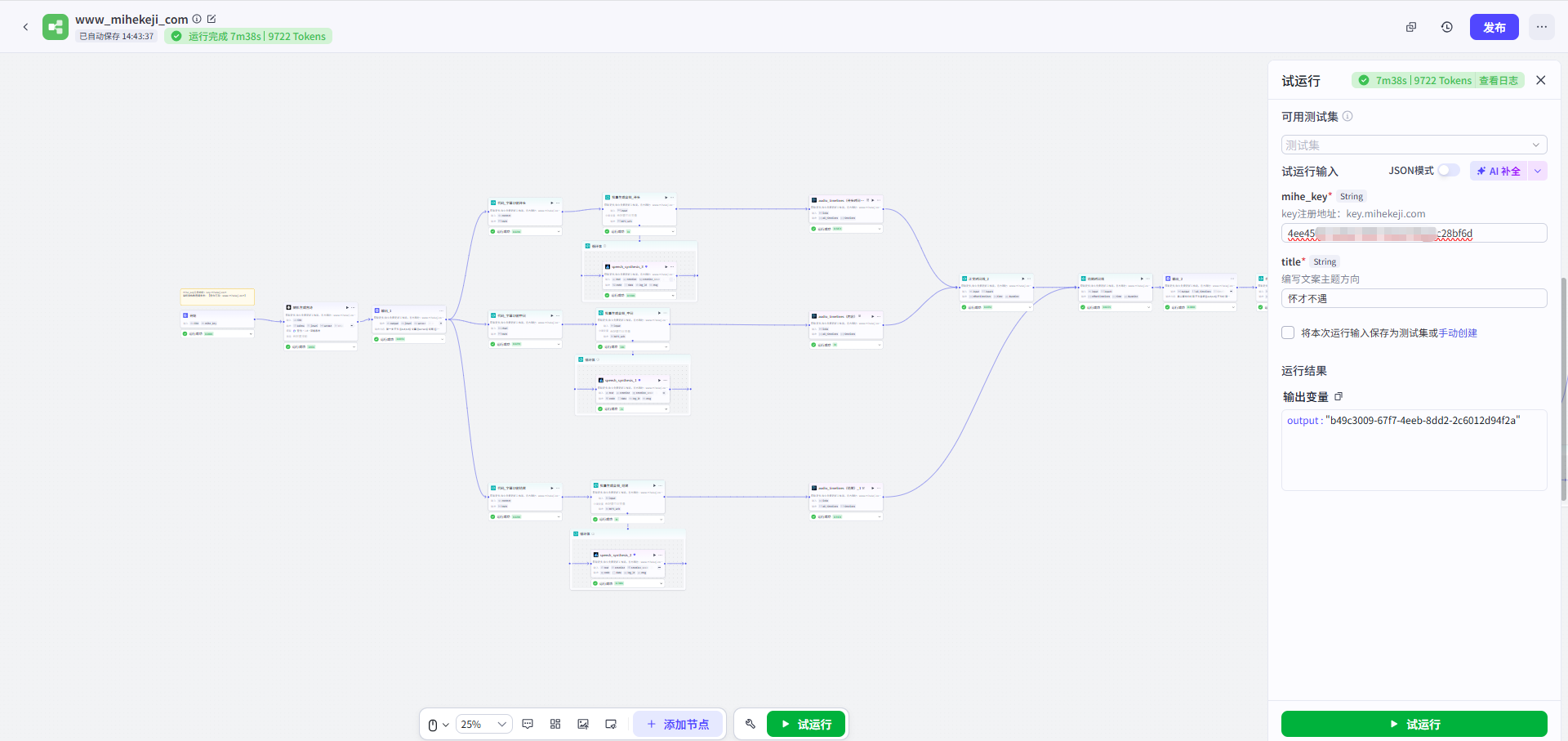Open the more options menu in header
The height and width of the screenshot is (741, 1568).
pyautogui.click(x=1541, y=27)
